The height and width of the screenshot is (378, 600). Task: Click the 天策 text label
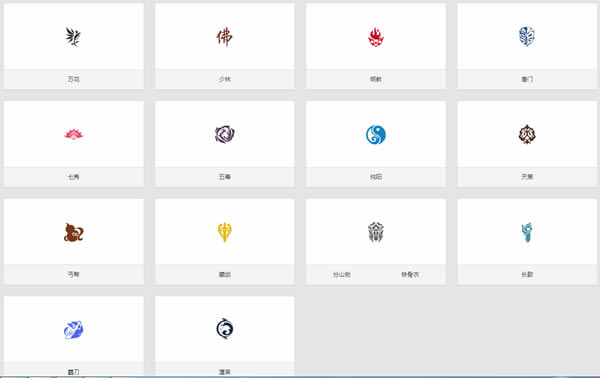point(527,177)
